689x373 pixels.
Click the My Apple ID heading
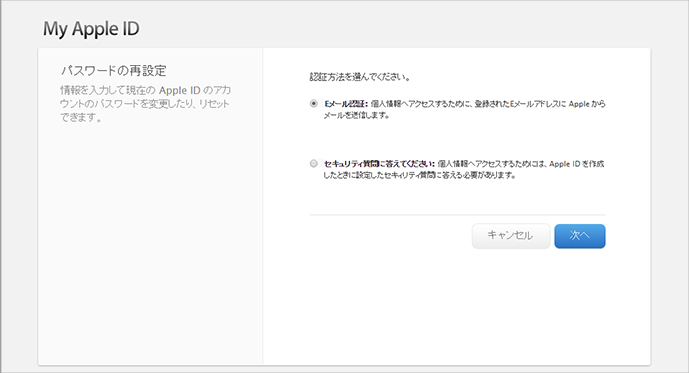(x=91, y=29)
